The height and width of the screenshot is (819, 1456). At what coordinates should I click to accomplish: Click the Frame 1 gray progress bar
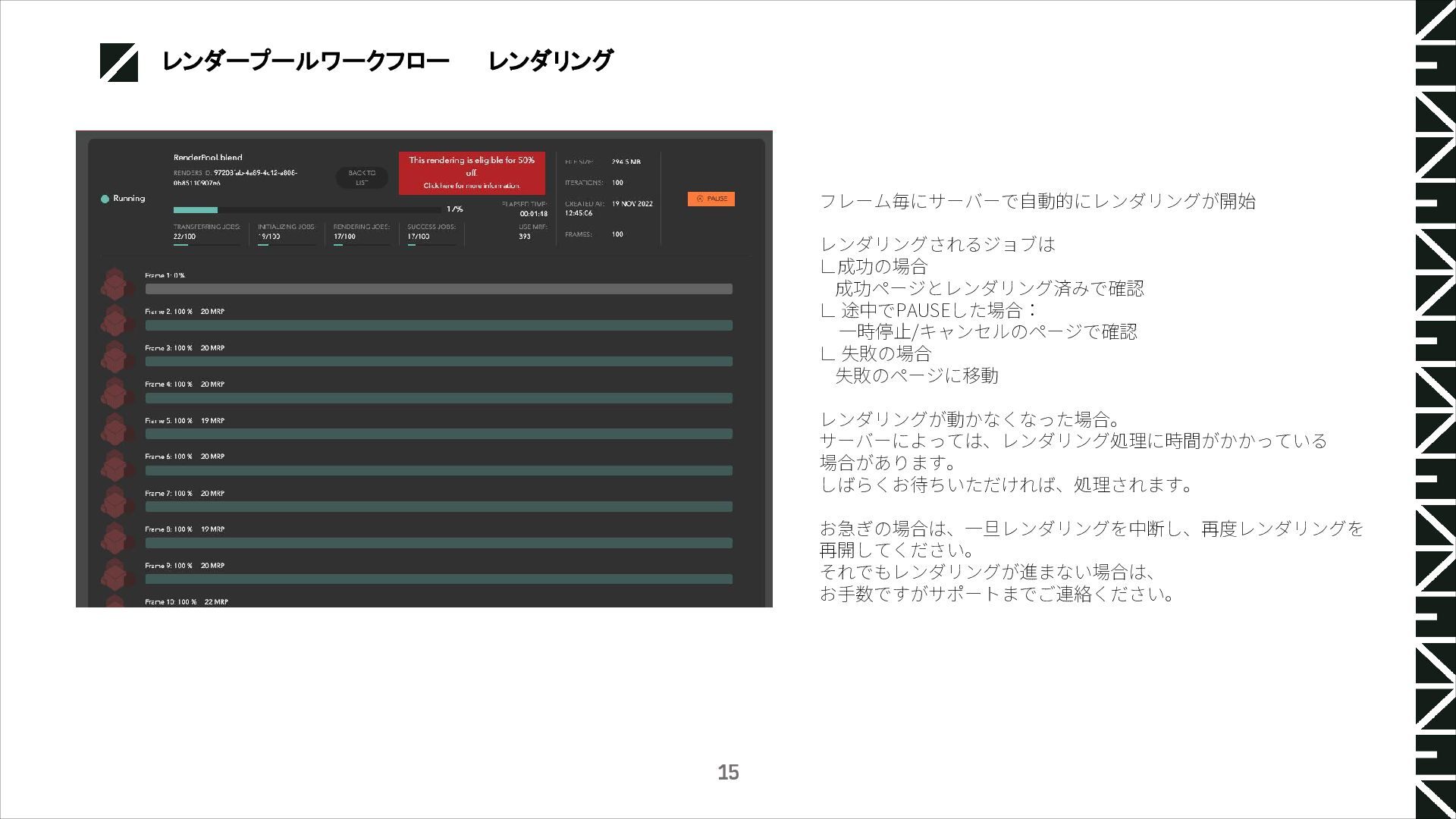click(438, 289)
